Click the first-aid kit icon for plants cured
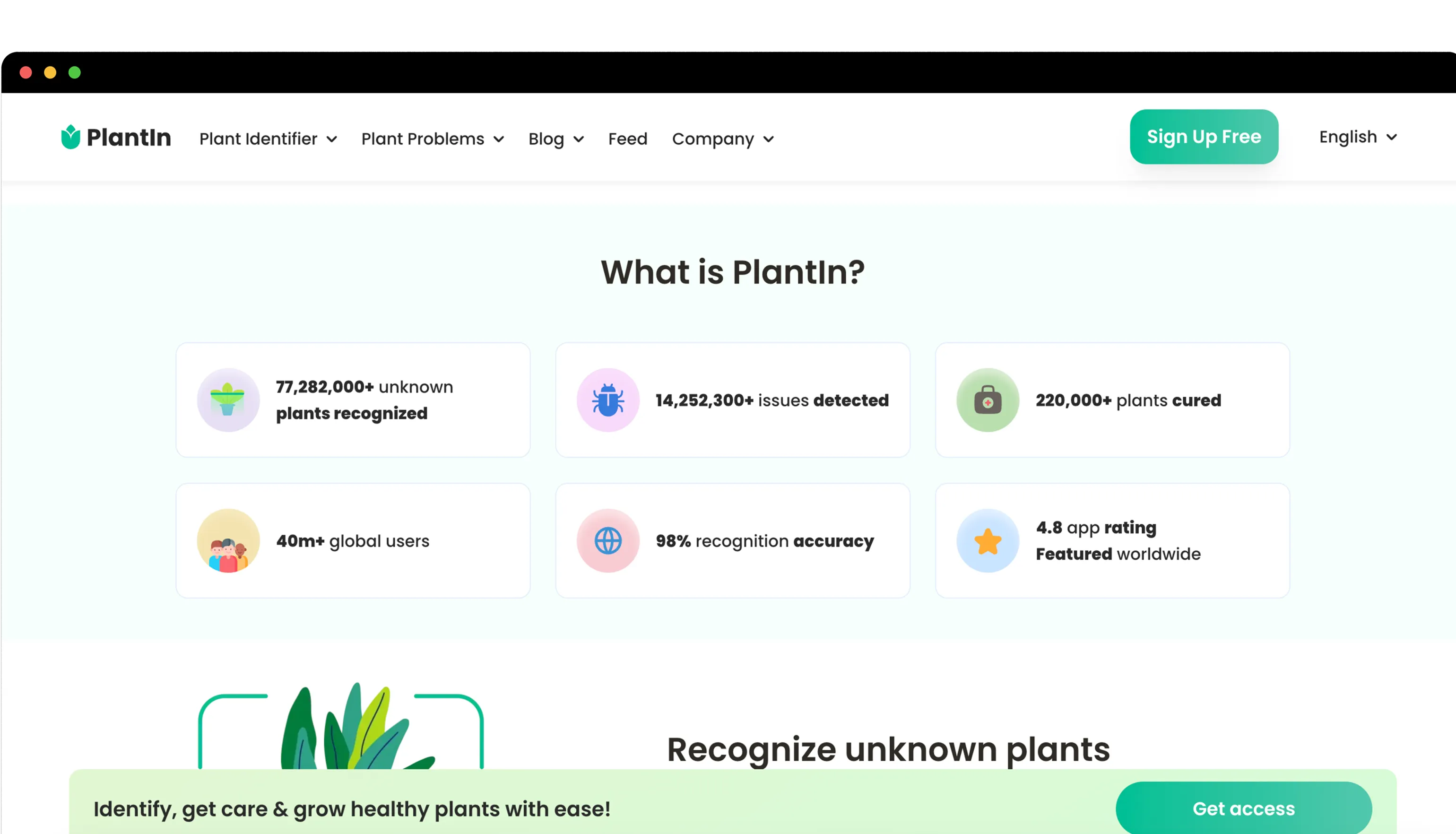 point(987,400)
